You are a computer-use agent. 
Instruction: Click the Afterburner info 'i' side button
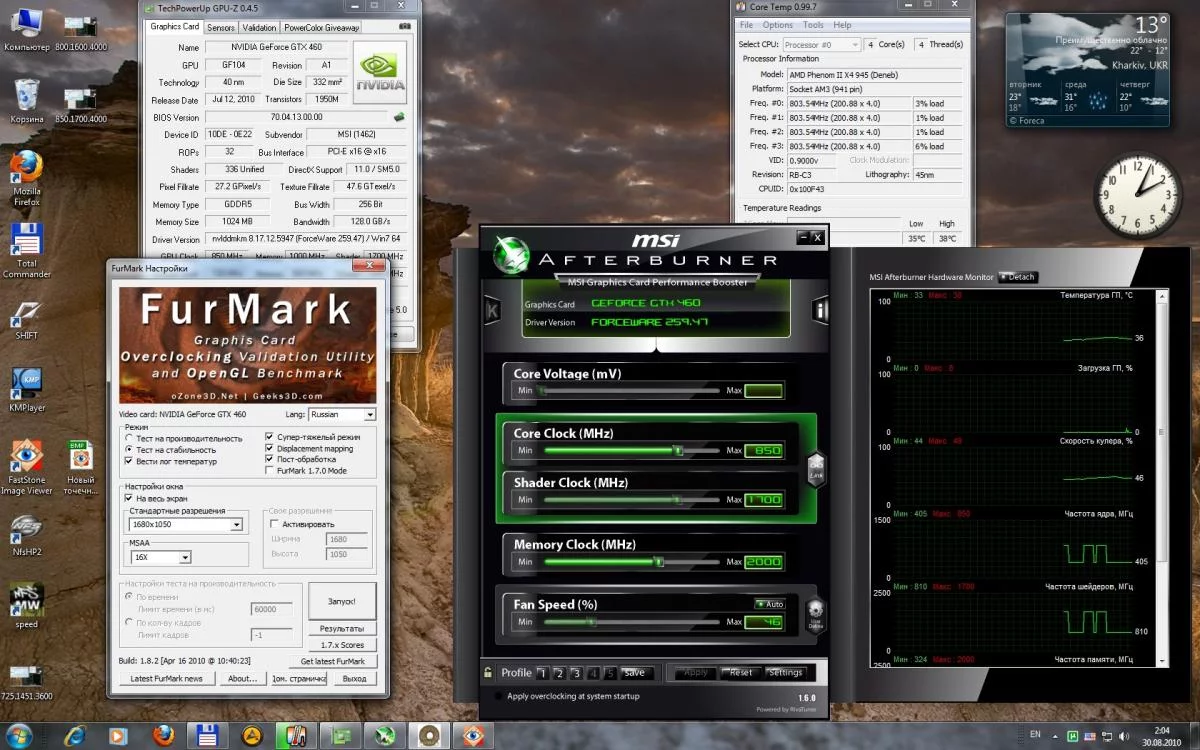tap(820, 309)
